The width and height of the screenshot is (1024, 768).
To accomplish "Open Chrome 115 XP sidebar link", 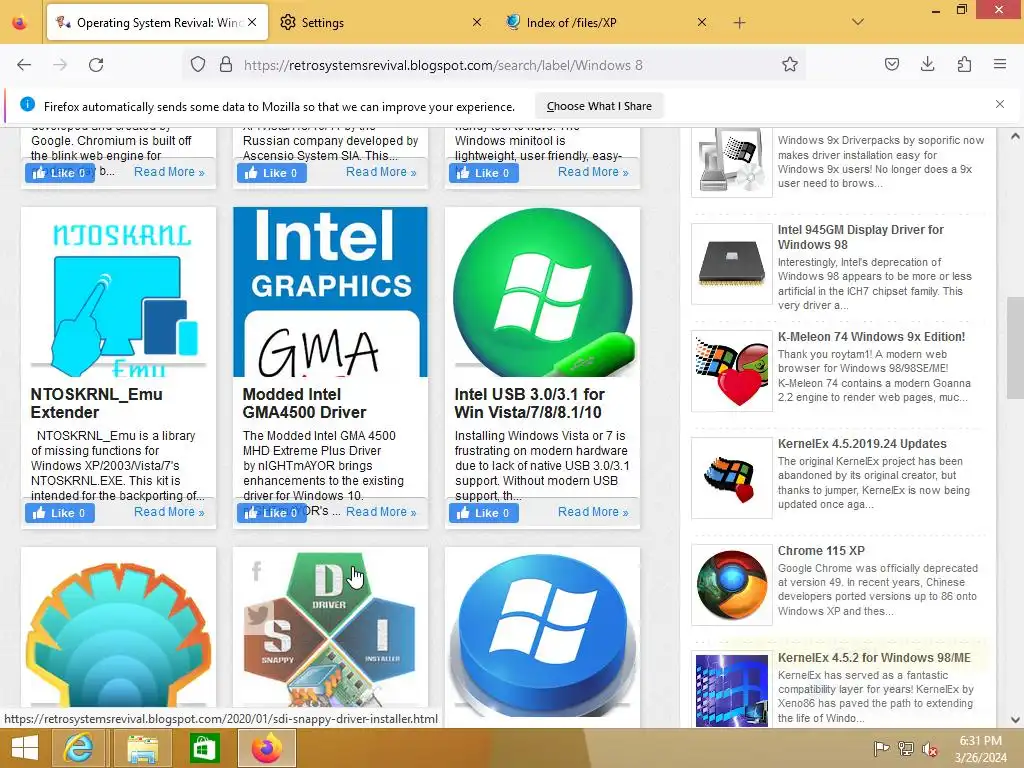I will pyautogui.click(x=821, y=551).
